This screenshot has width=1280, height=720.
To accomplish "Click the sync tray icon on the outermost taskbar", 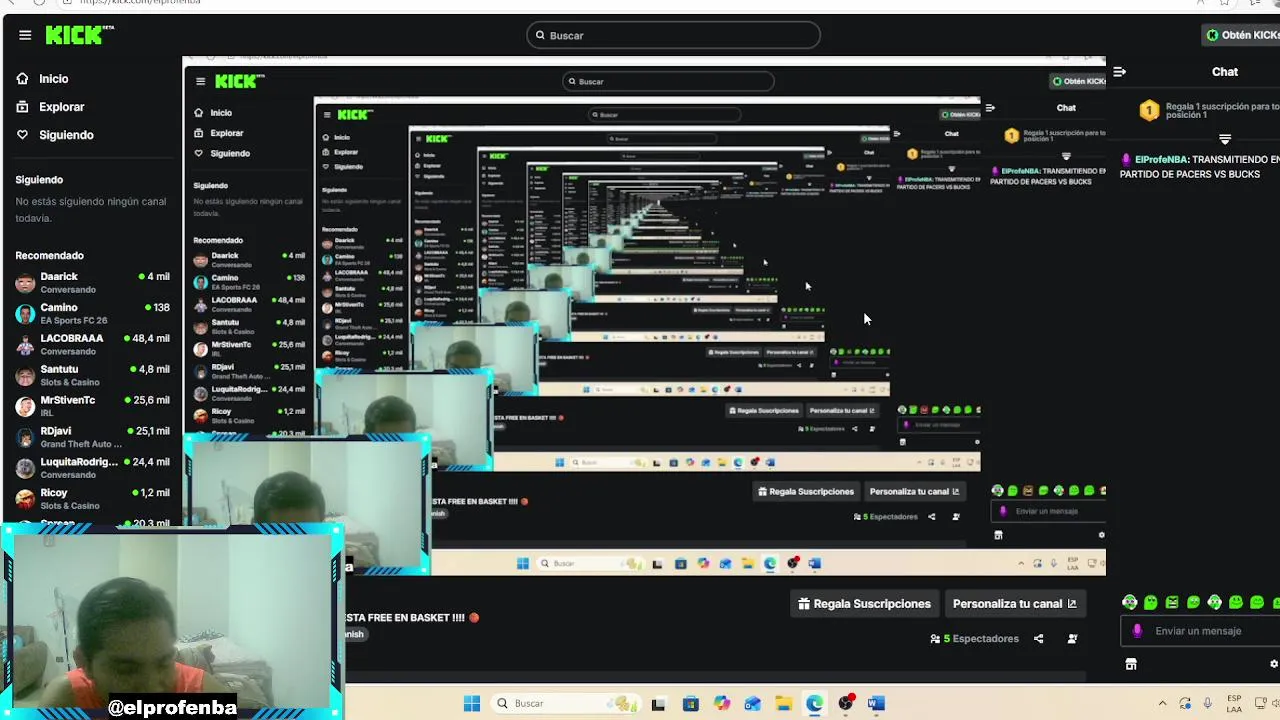I will [1185, 704].
